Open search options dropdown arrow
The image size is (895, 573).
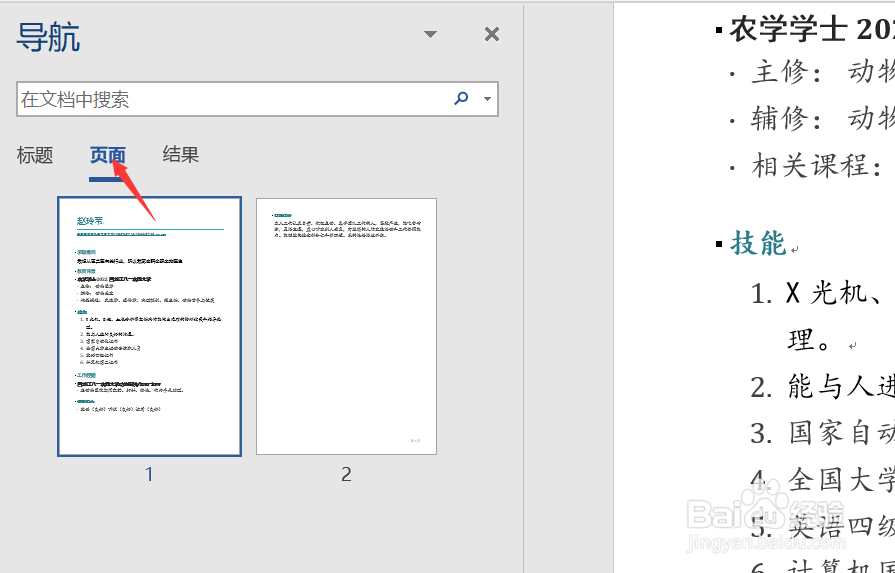click(x=487, y=99)
